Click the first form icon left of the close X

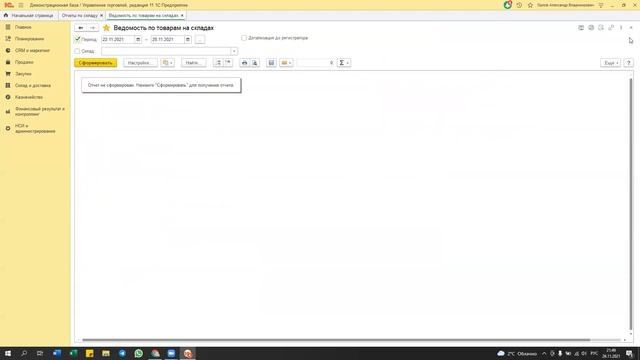tap(581, 28)
